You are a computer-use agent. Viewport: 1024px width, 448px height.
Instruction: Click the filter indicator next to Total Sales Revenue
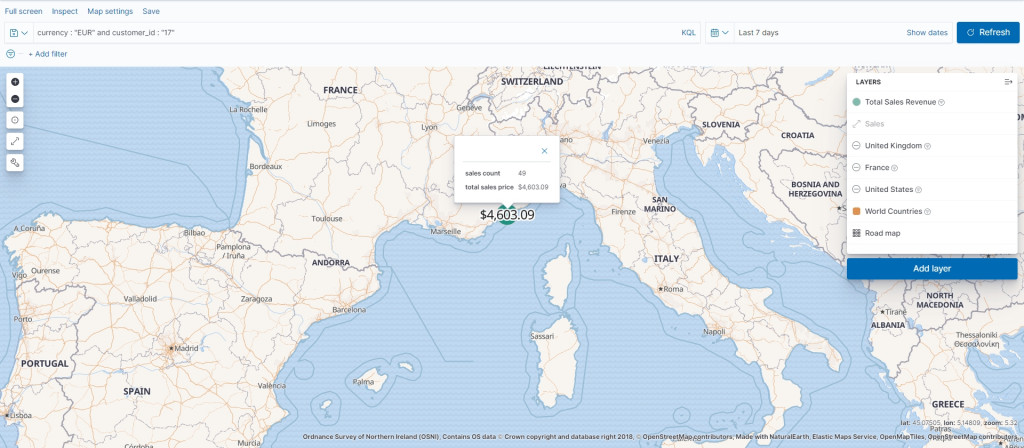tap(941, 103)
